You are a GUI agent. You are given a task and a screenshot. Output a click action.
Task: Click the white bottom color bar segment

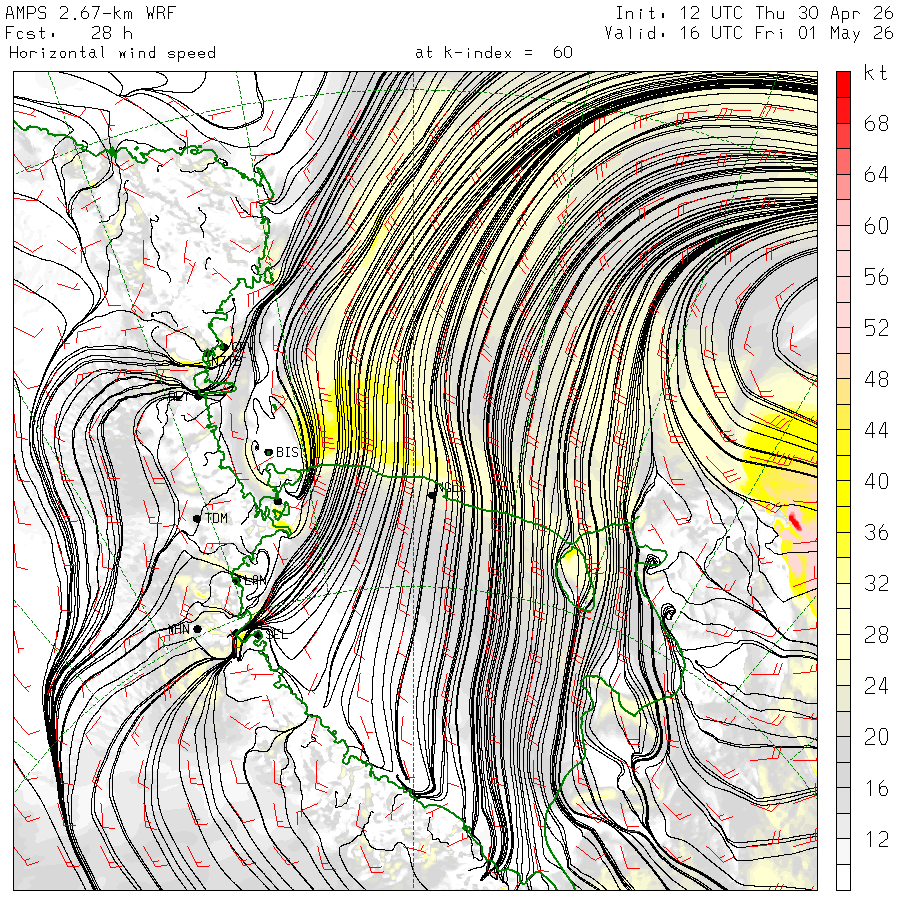[x=843, y=877]
